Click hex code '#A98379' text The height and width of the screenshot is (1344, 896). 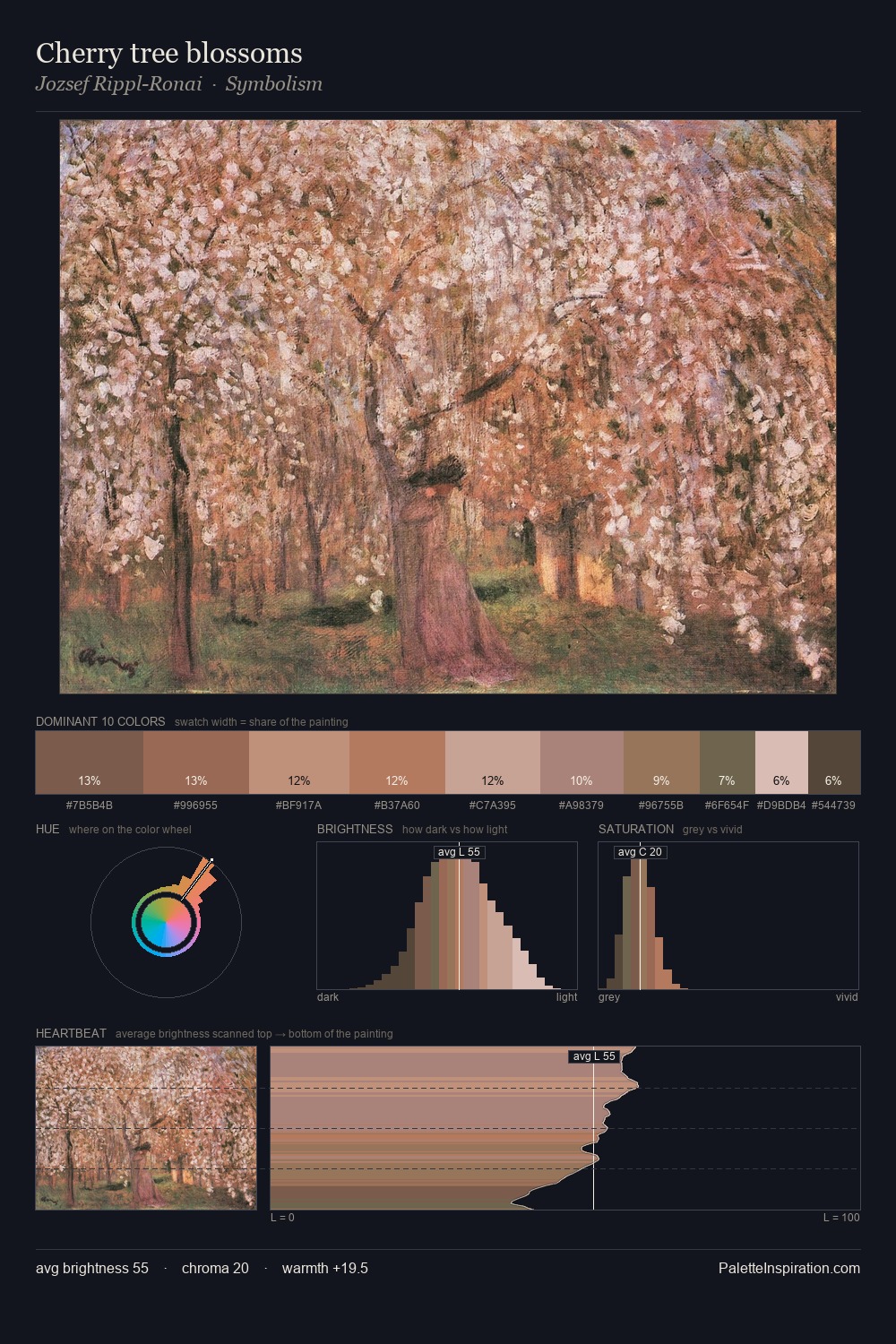click(x=582, y=806)
